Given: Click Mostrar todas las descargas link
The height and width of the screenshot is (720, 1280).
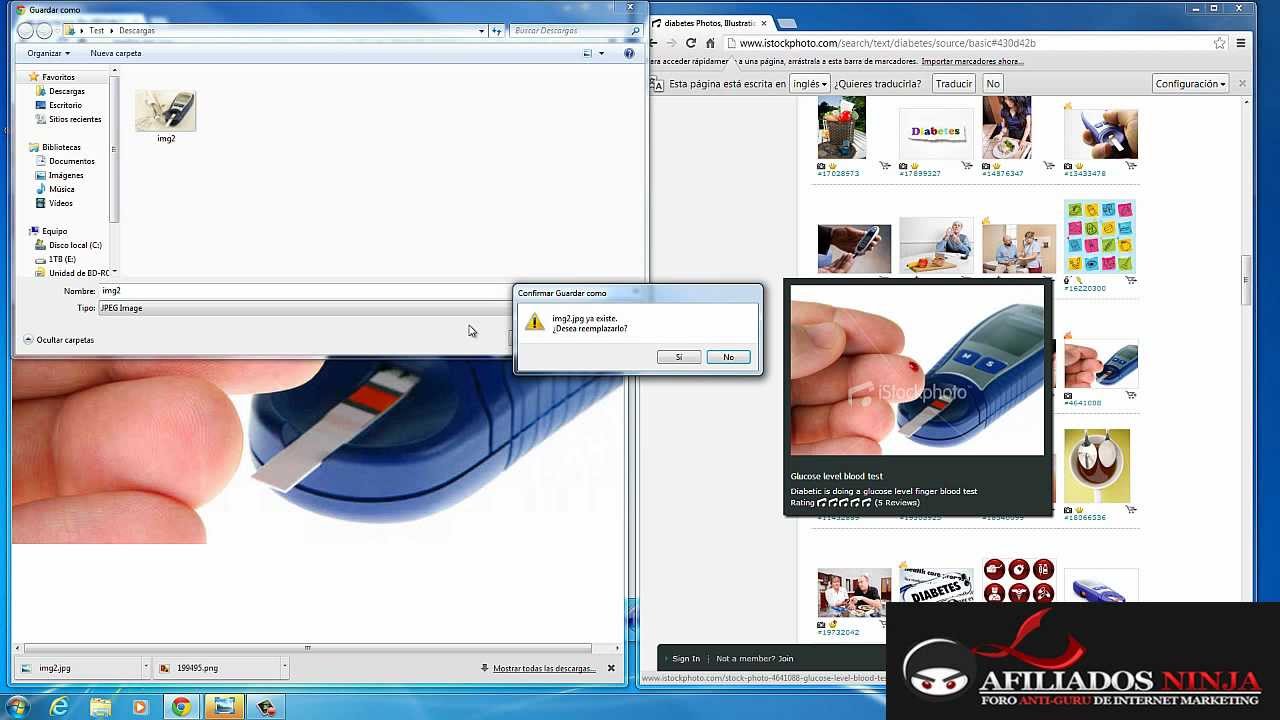Looking at the screenshot, I should click(544, 668).
